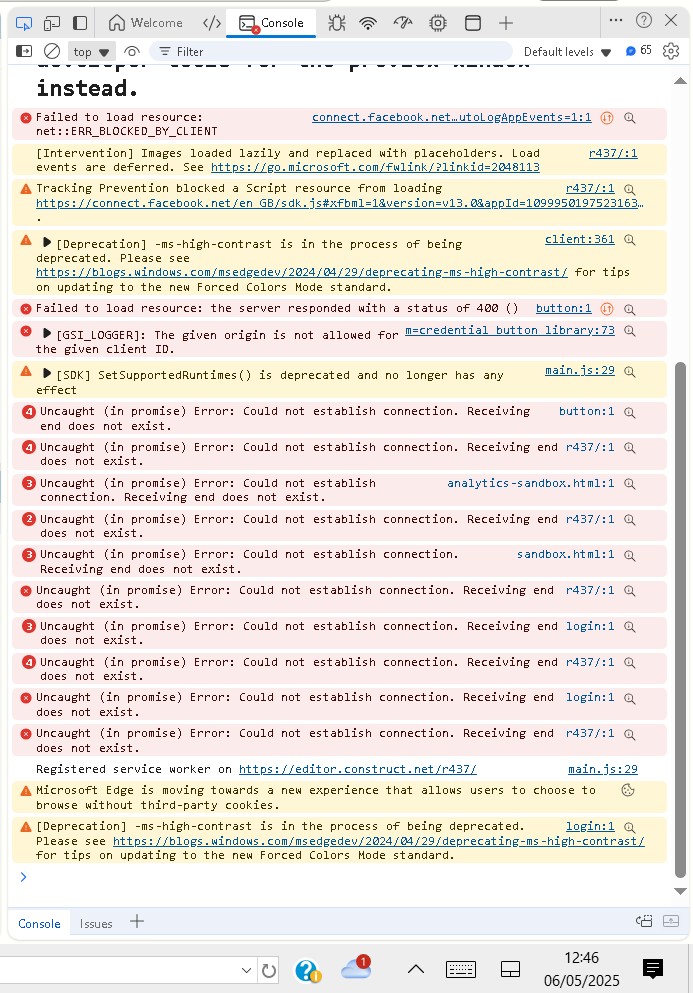Click the refresh icon beside taskbar address box
This screenshot has height=993, width=693.
269,970
